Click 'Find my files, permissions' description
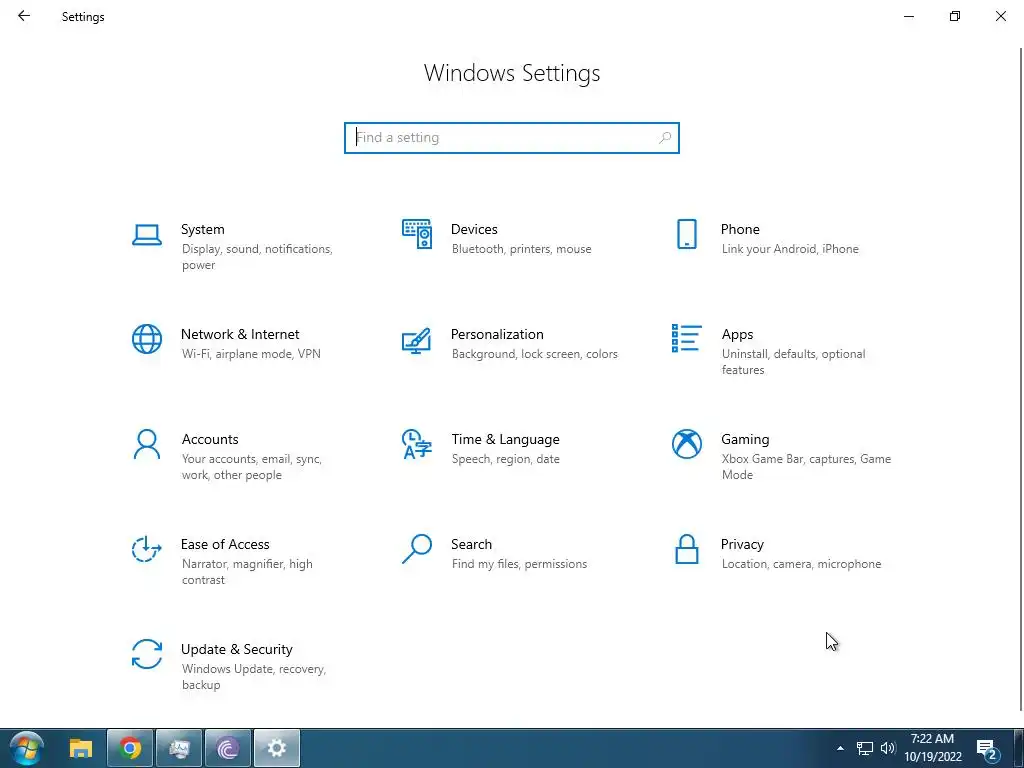1024x768 pixels. pos(519,564)
